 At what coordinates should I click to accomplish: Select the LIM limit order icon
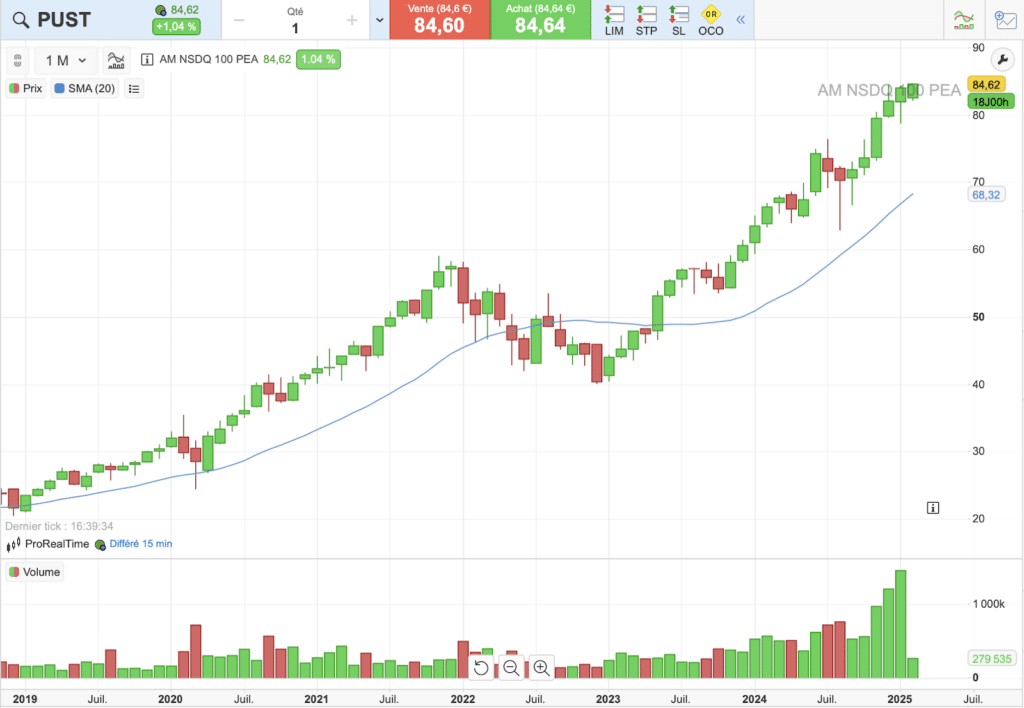point(614,20)
